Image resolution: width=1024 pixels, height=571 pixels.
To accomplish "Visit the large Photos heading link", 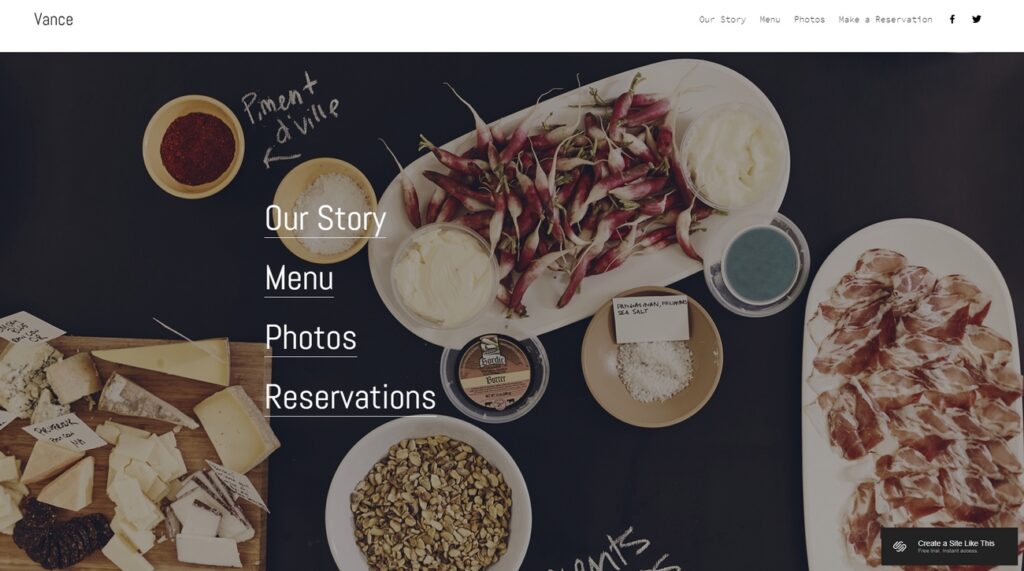I will click(x=311, y=338).
